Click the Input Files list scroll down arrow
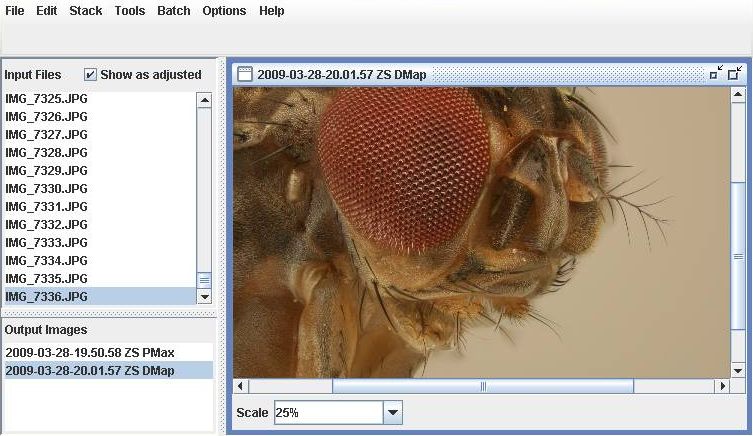Viewport: 753px width, 436px height. [x=204, y=297]
